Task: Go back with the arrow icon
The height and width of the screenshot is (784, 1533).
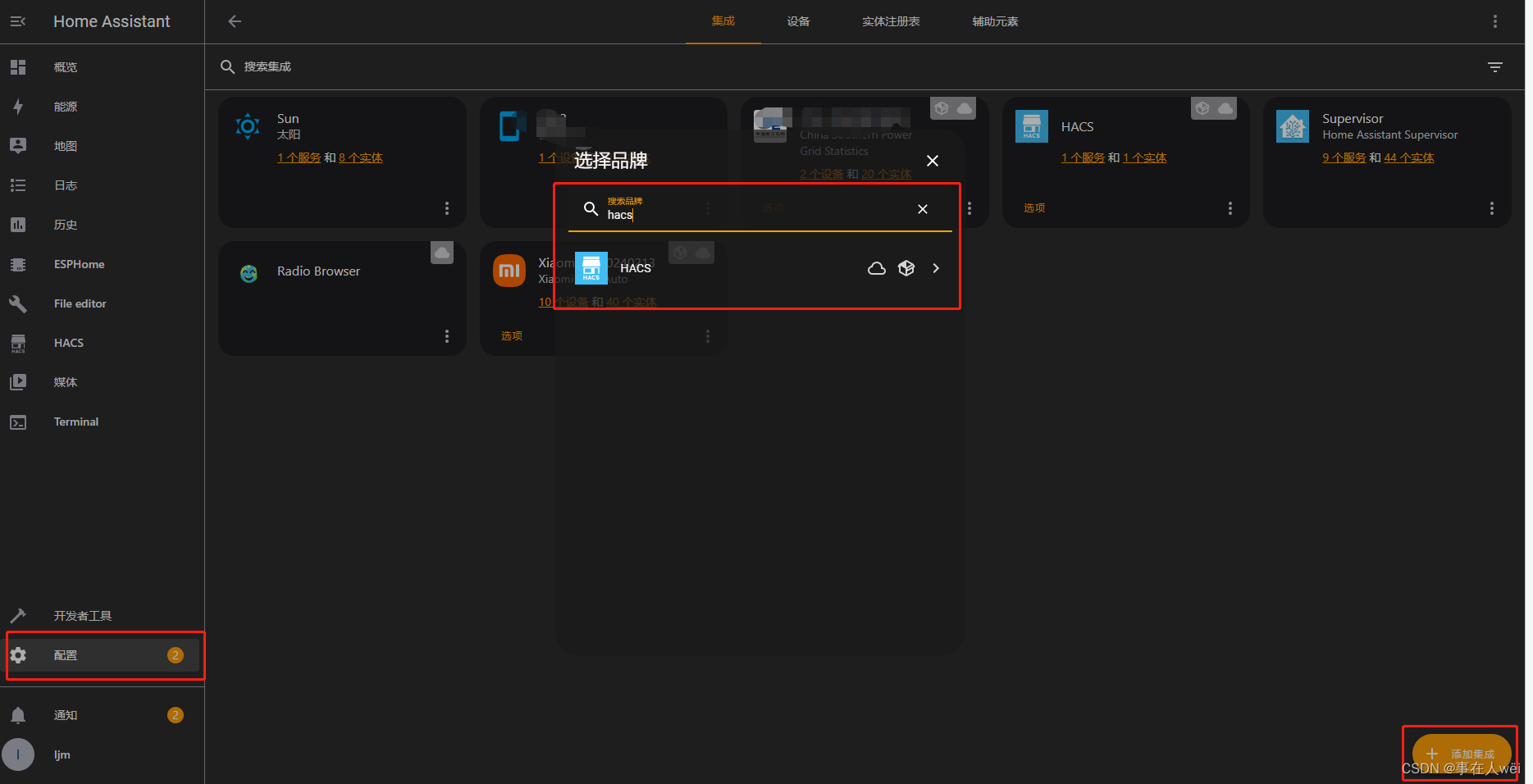Action: (x=235, y=21)
